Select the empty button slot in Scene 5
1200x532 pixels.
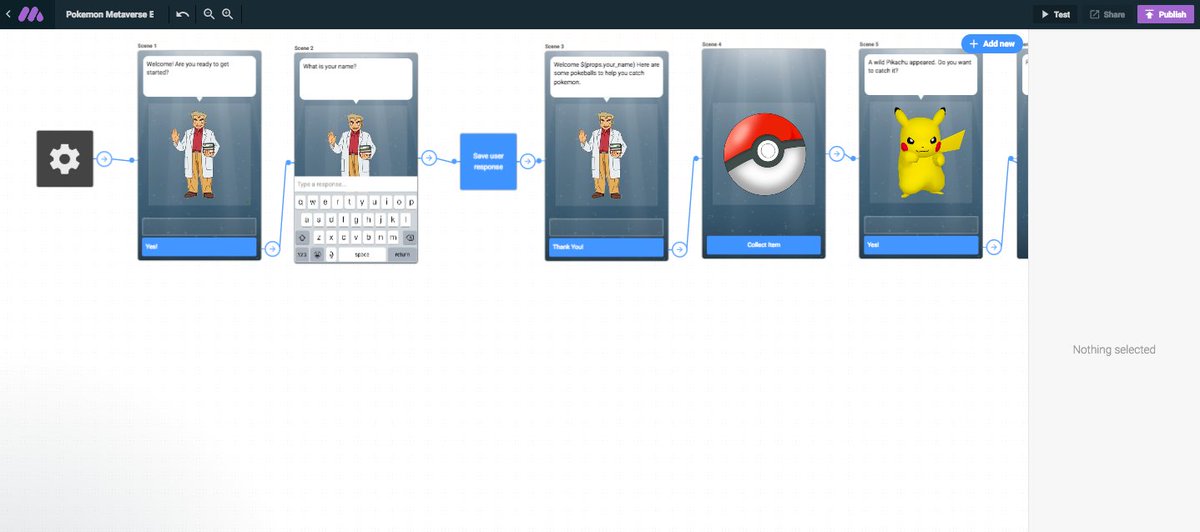[x=920, y=225]
